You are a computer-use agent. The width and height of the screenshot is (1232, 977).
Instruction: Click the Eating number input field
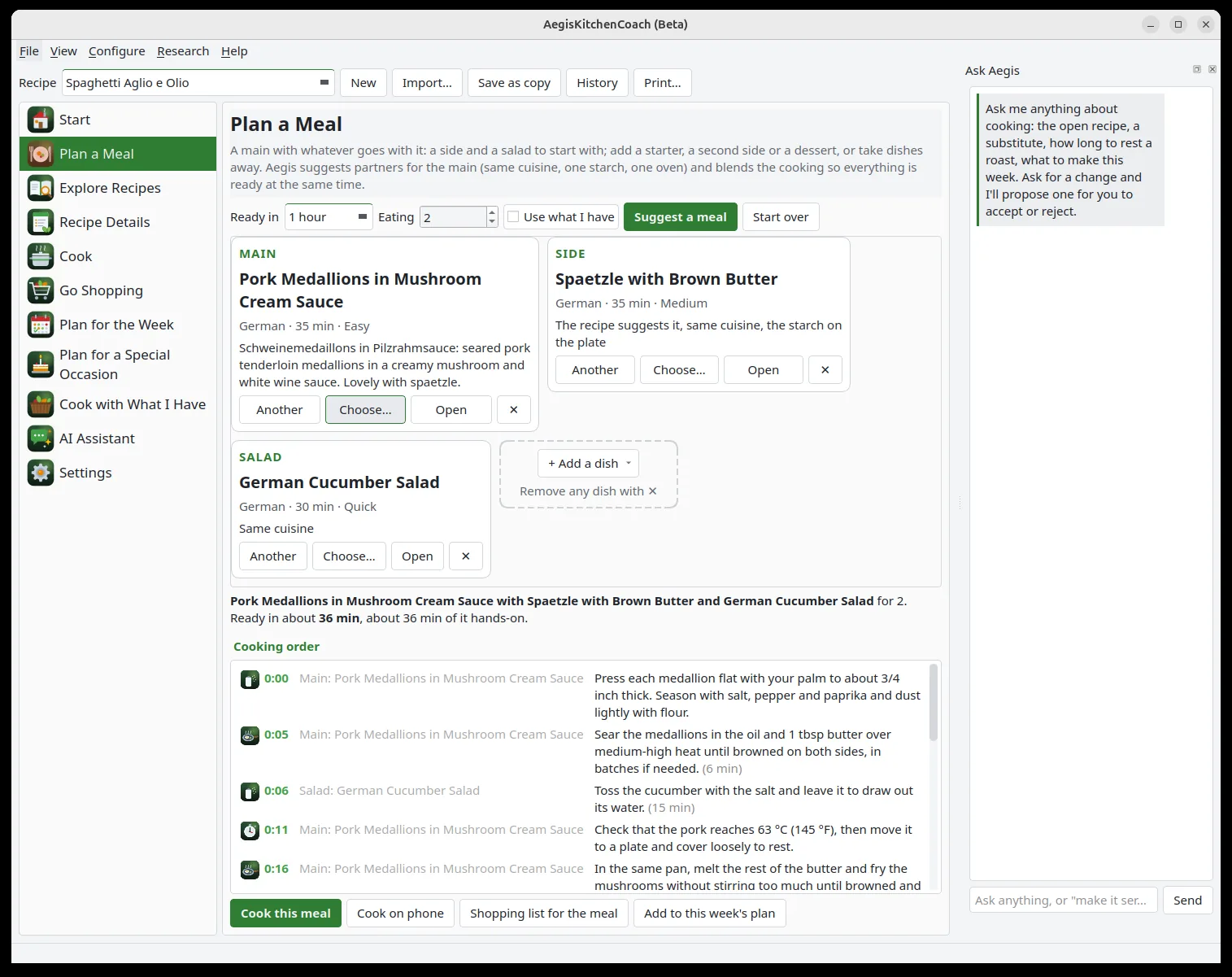453,217
